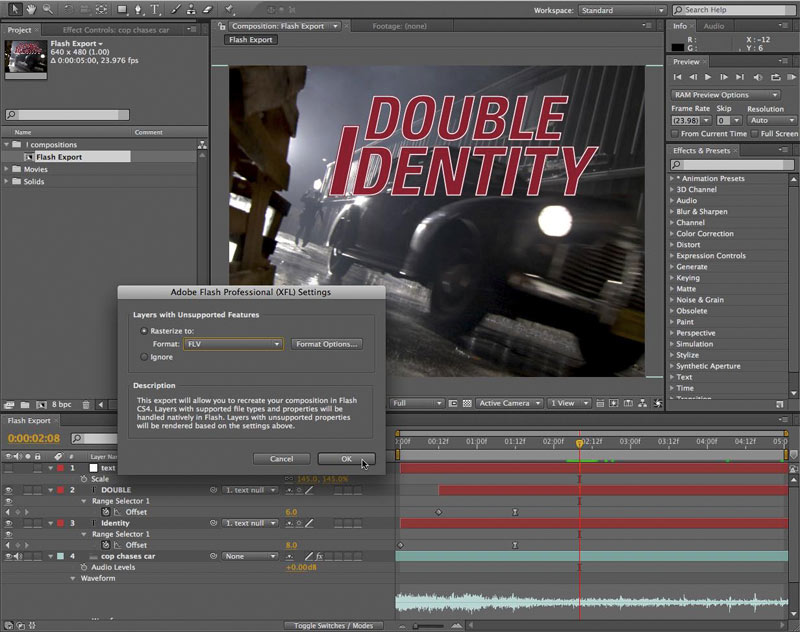Select the Hand tool in the toolbar
Screen dimensions: 800x632
[x=29, y=10]
